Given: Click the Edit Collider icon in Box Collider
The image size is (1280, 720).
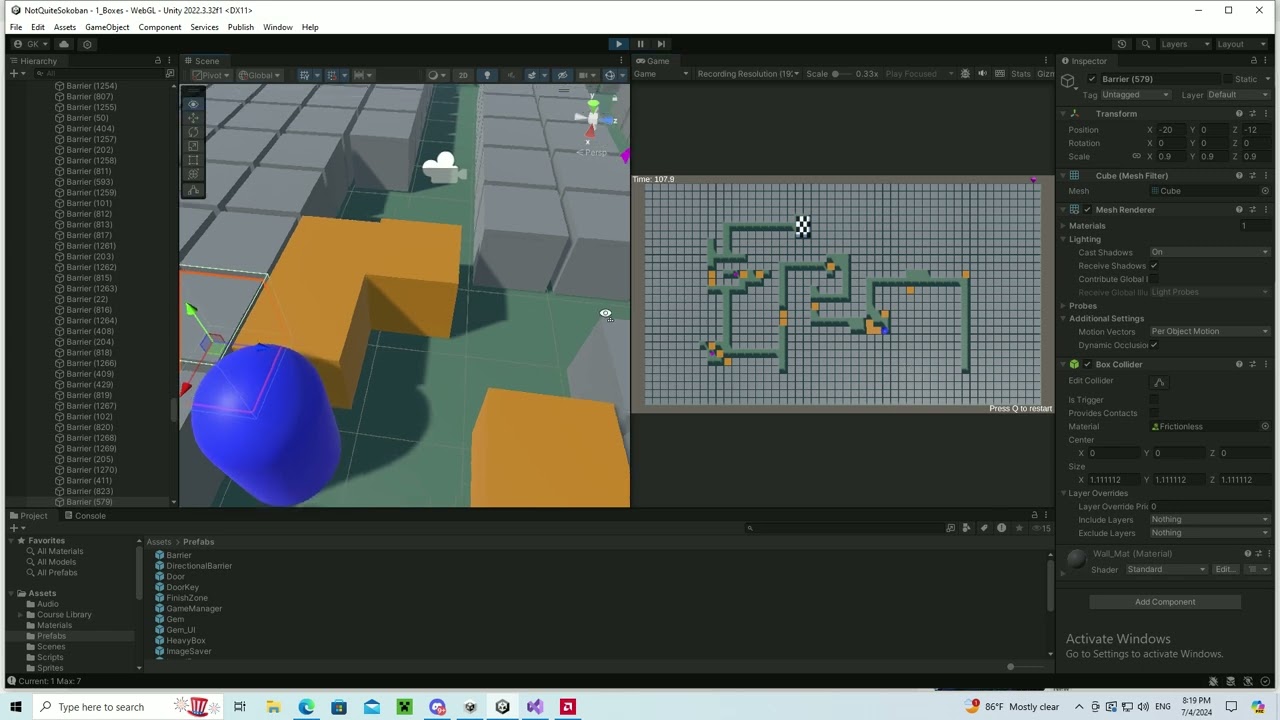Looking at the screenshot, I should click(1159, 382).
